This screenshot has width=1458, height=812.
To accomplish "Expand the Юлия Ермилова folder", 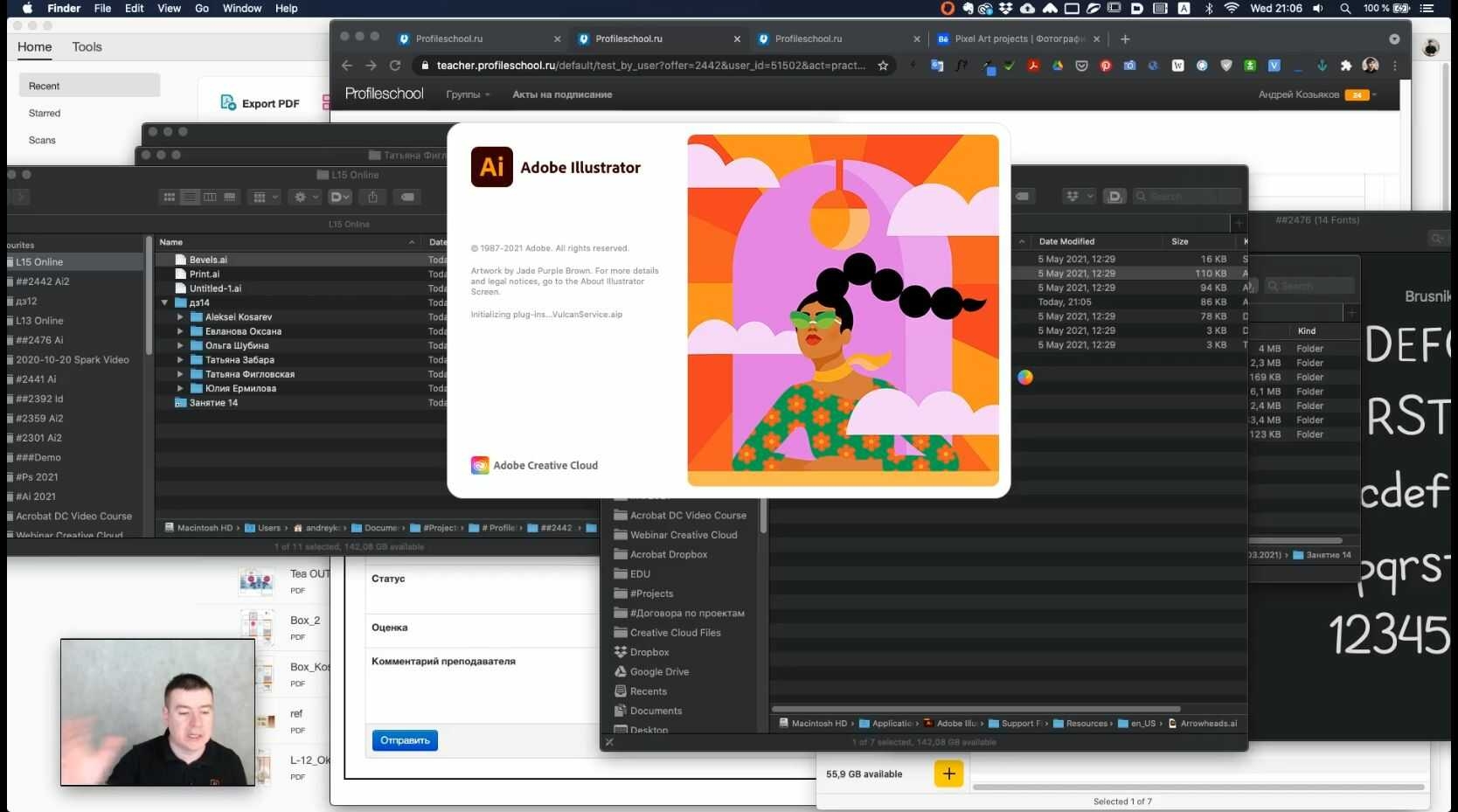I will click(x=180, y=388).
